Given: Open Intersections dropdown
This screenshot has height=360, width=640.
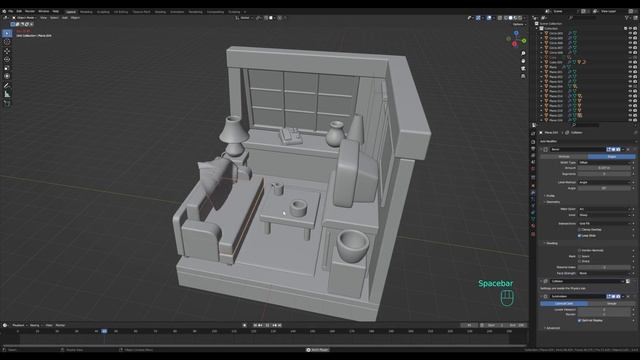Looking at the screenshot, I should point(604,224).
